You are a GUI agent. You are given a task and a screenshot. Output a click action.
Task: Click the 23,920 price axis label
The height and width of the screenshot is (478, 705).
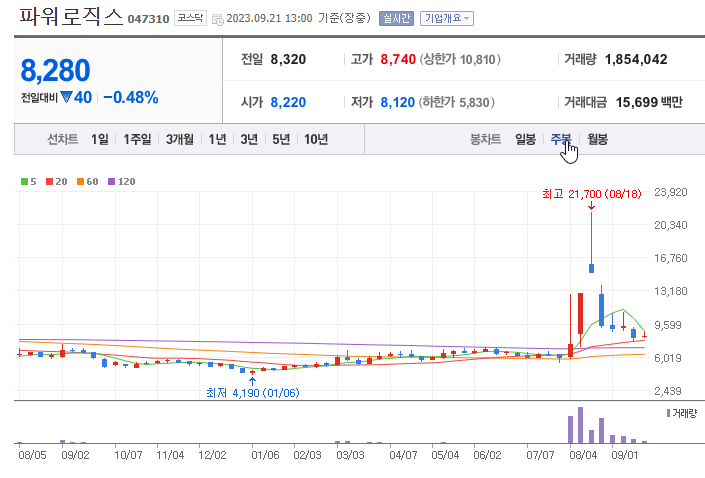pyautogui.click(x=671, y=192)
